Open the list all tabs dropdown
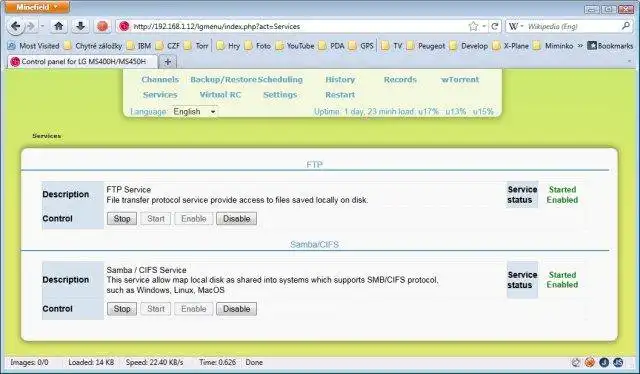640x374 pixels. (x=629, y=62)
